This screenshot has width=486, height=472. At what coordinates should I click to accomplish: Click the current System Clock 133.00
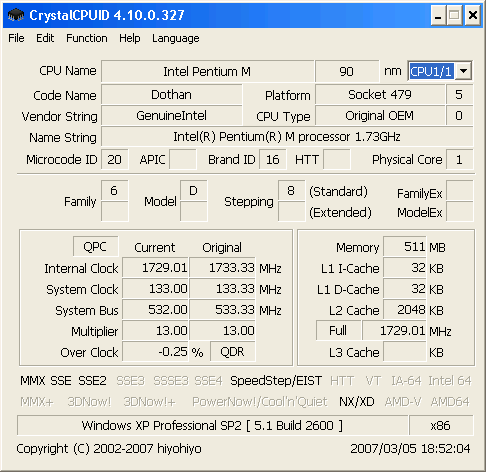coord(156,289)
